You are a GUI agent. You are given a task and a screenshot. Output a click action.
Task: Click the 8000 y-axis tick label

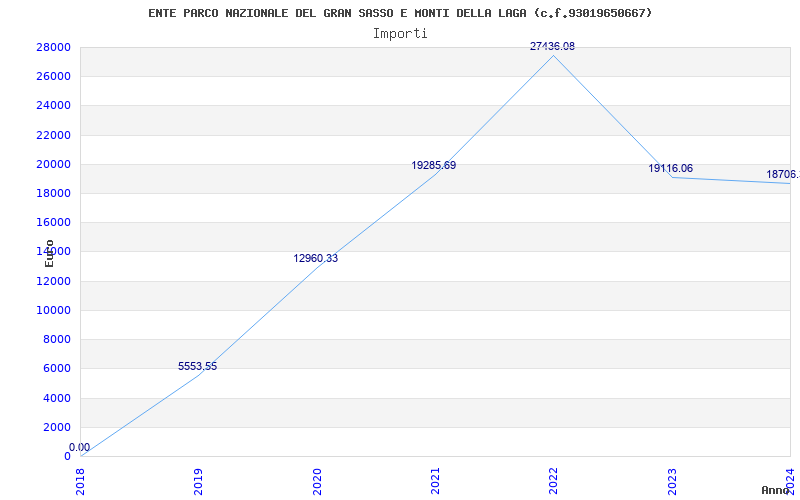57,339
